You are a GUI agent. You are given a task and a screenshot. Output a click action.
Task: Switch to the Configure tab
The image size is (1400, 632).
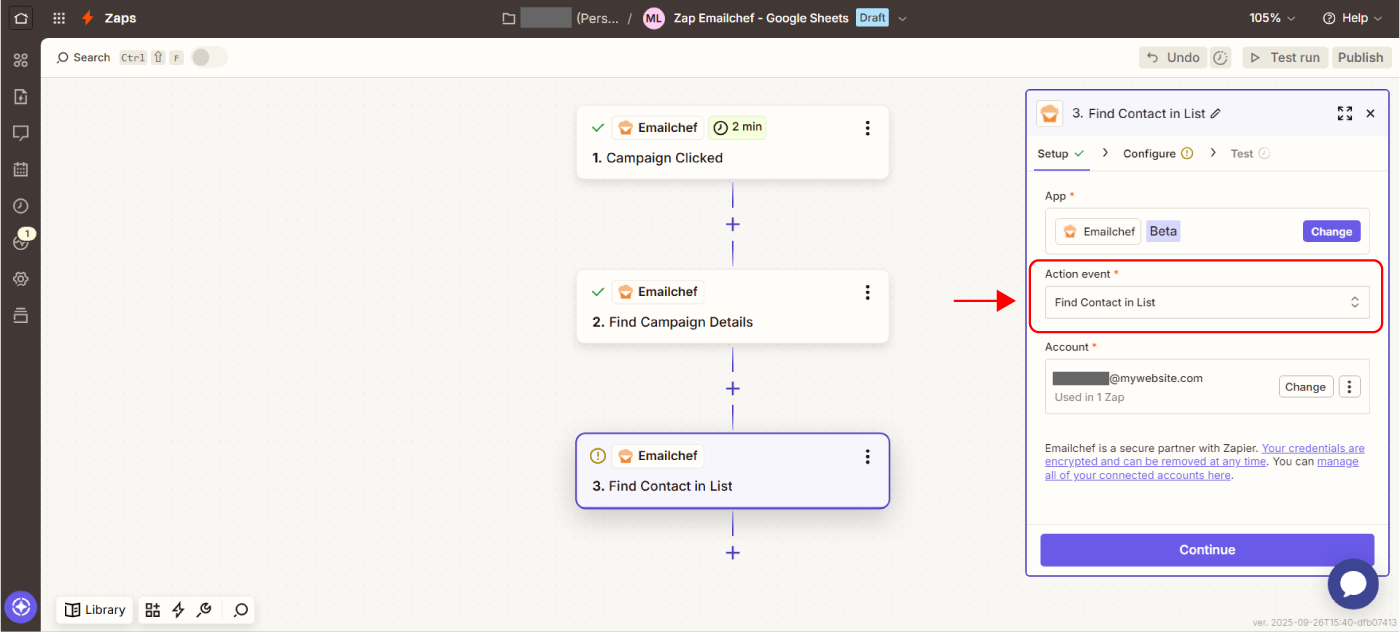[1157, 154]
